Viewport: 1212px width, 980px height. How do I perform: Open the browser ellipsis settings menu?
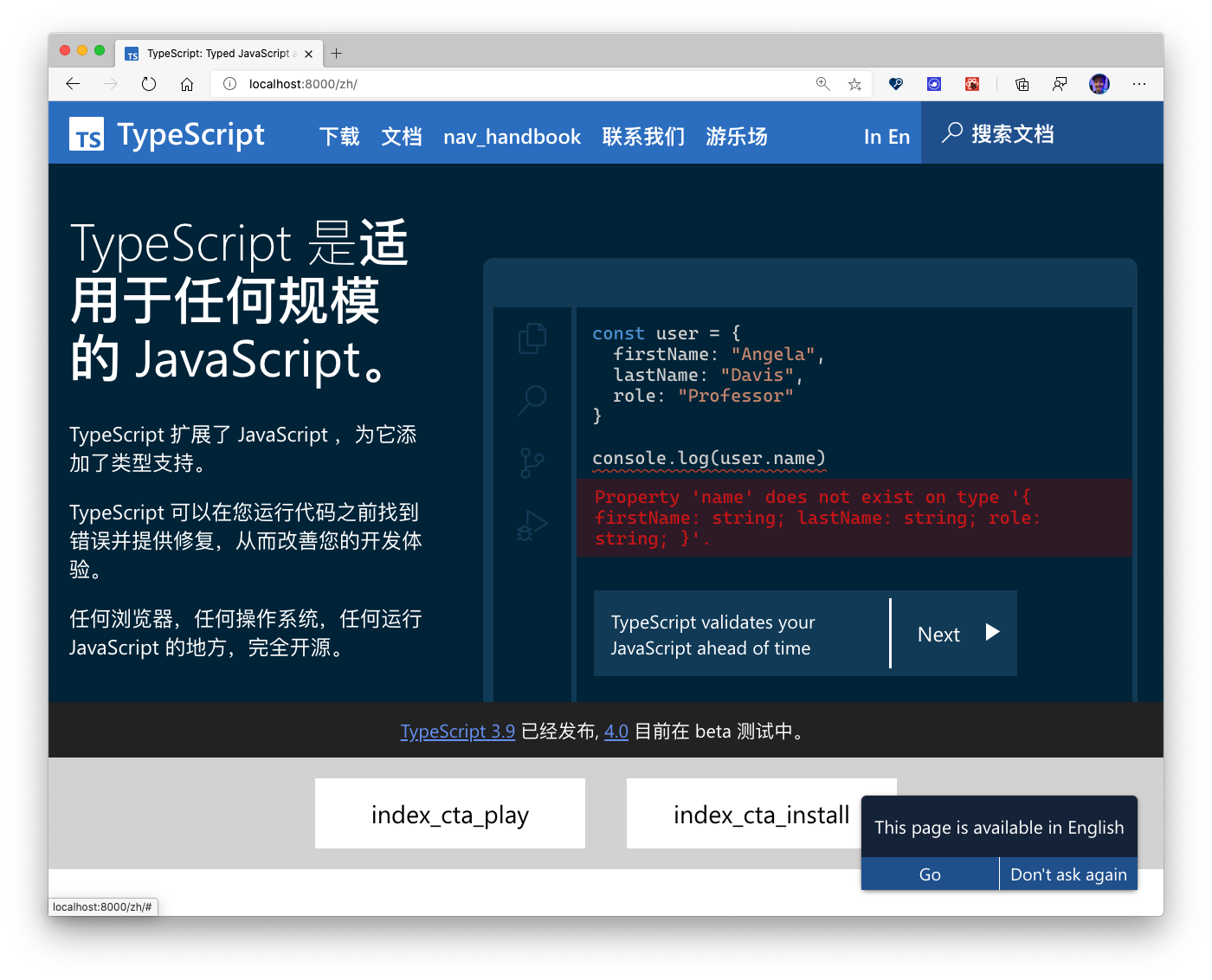click(x=1139, y=84)
